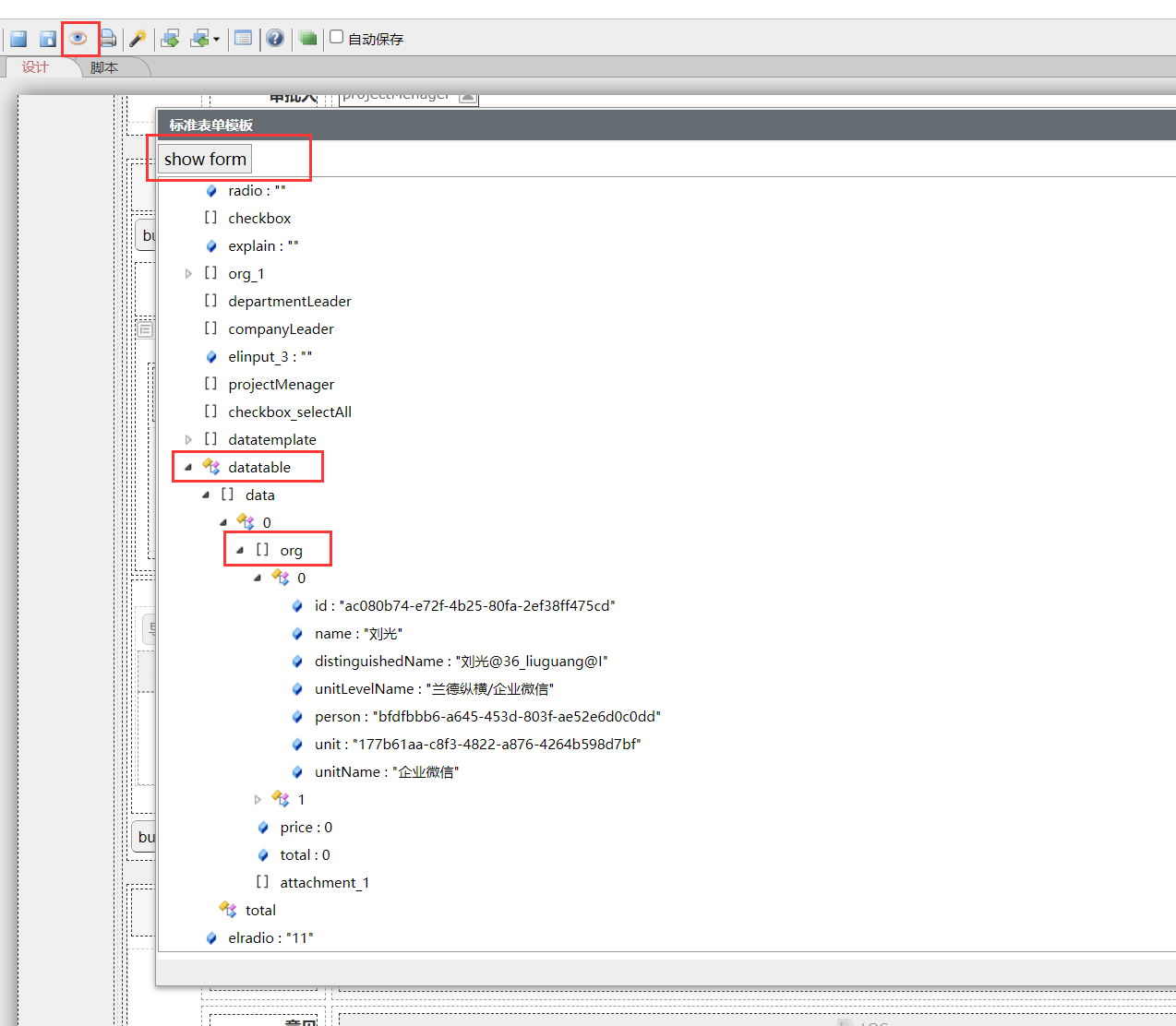Click the cube icon beside name
This screenshot has height=1026, width=1176.
pos(297,634)
